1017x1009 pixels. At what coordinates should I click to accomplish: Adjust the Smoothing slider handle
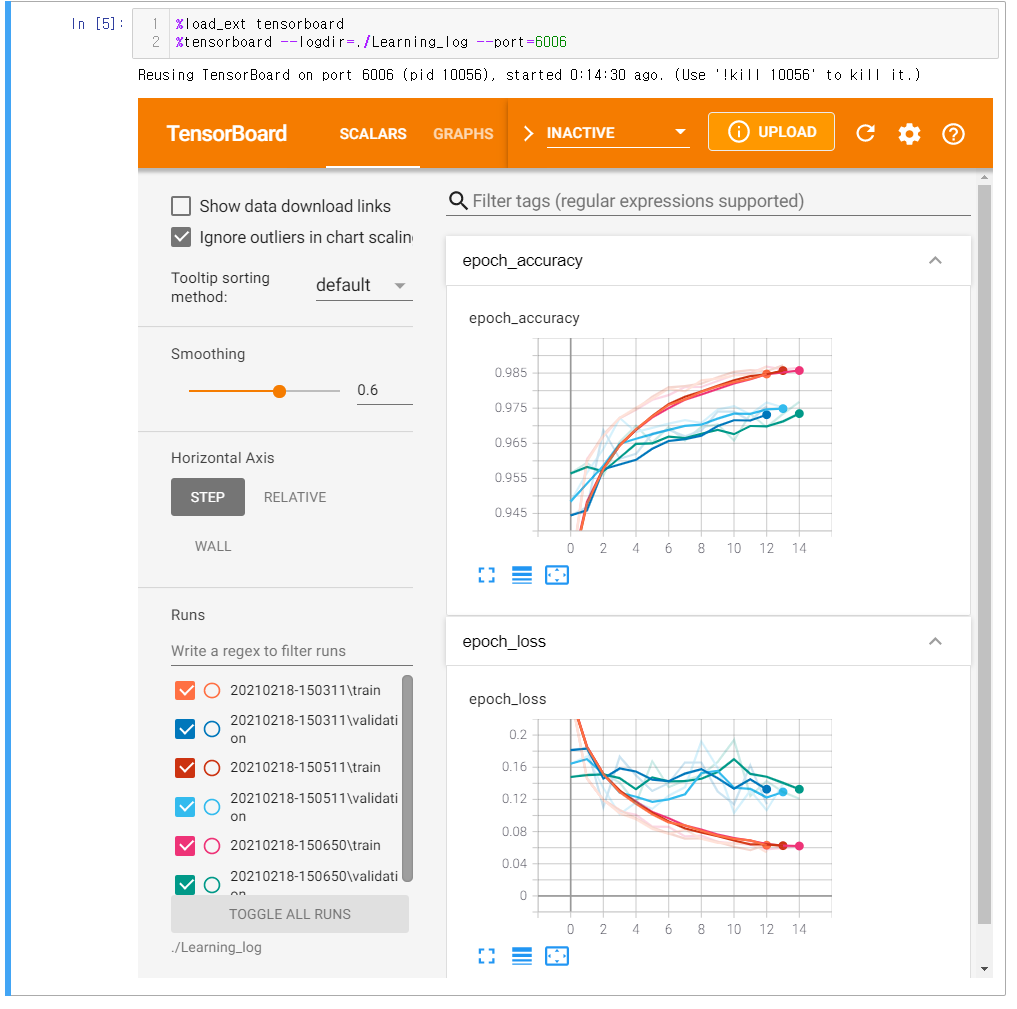point(280,391)
